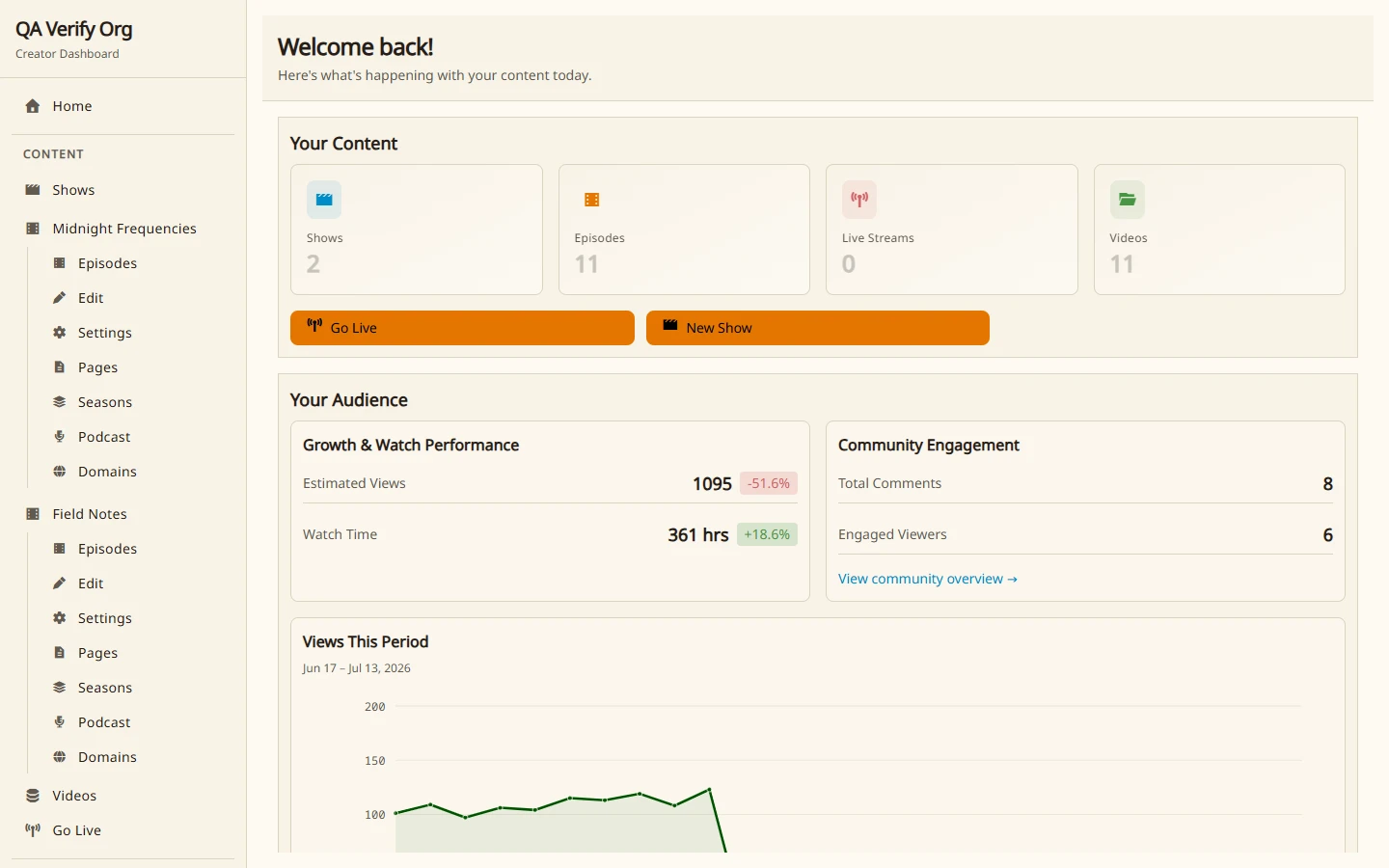Click the red Live Streams card icon

(x=859, y=200)
